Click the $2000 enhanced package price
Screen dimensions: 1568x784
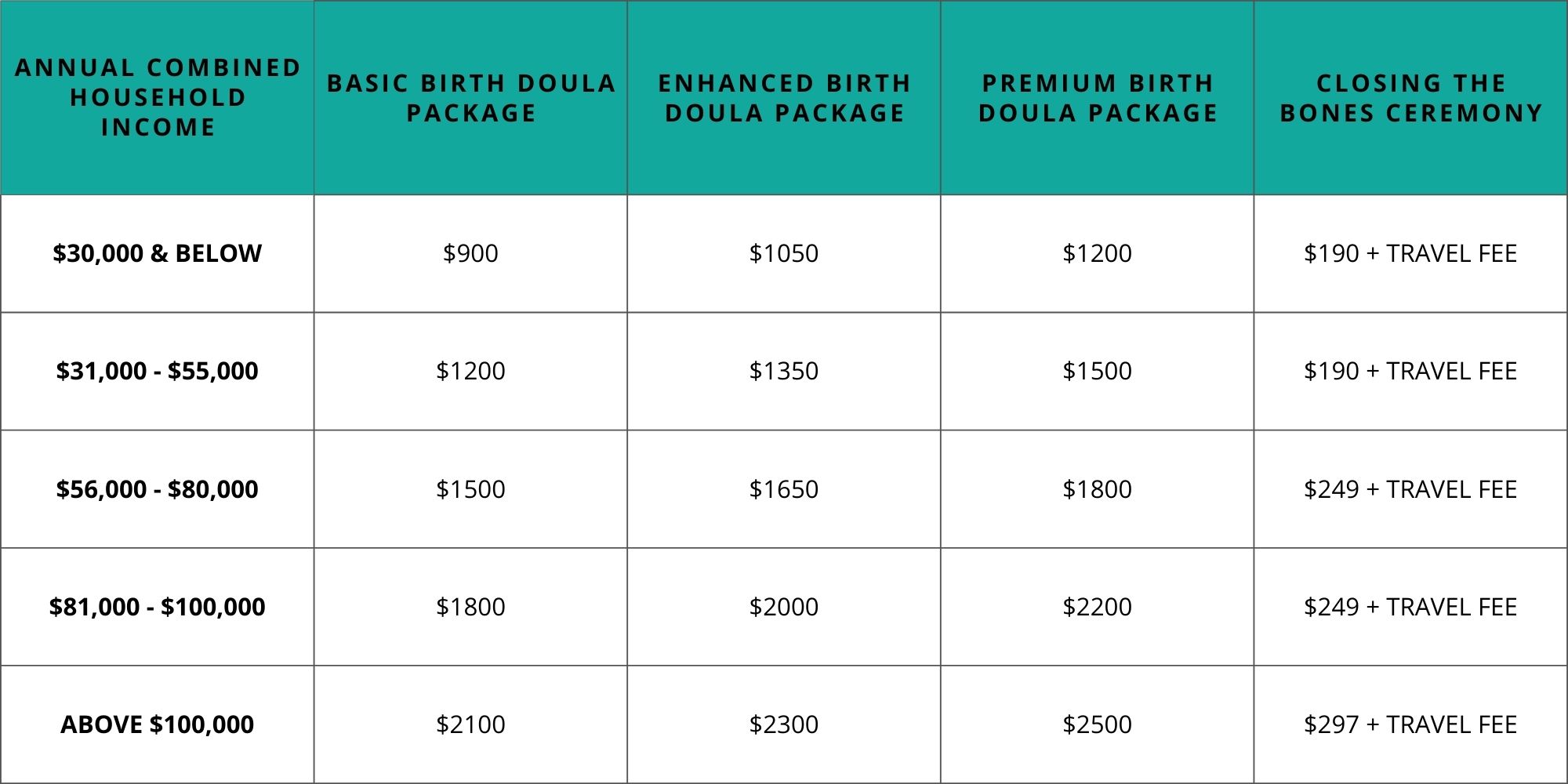784,607
